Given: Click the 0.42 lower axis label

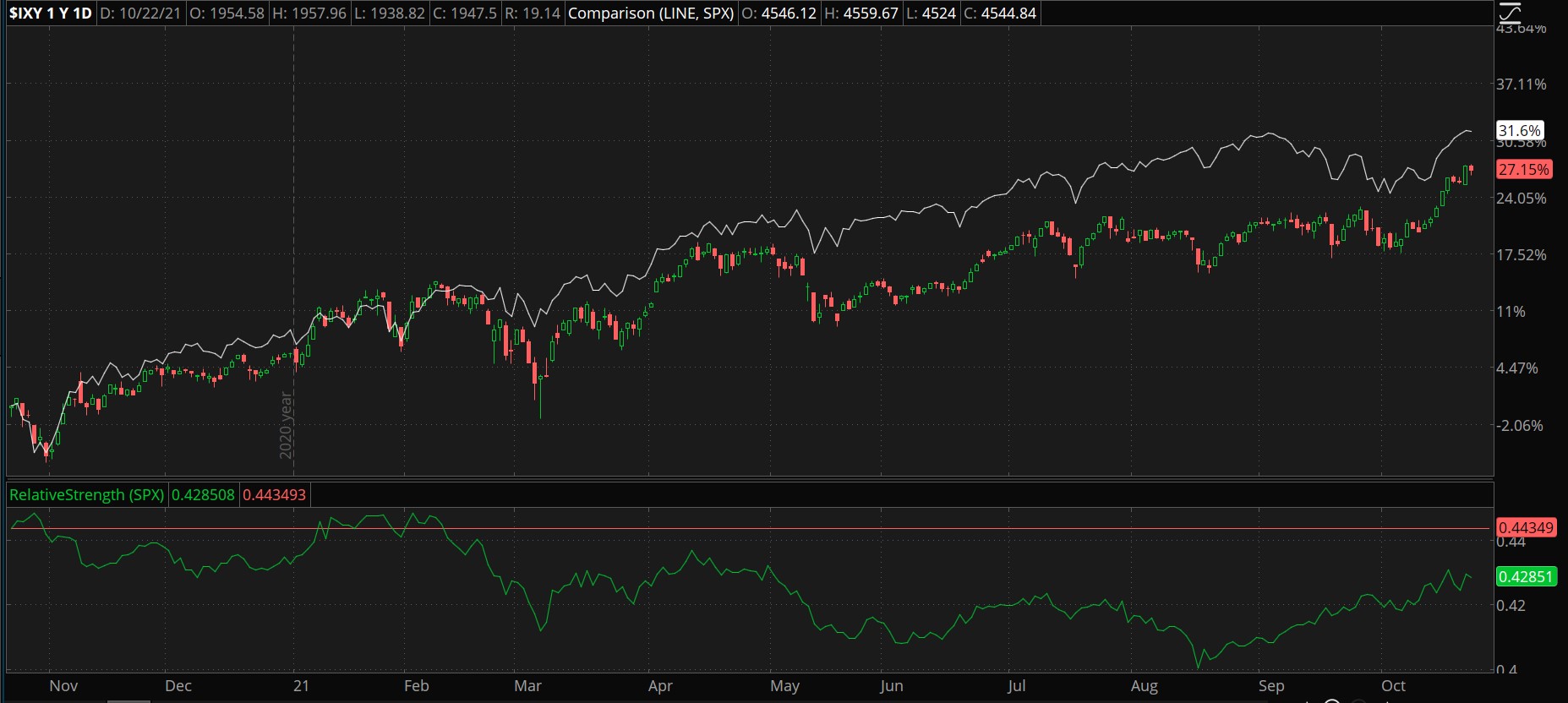Looking at the screenshot, I should (1511, 606).
